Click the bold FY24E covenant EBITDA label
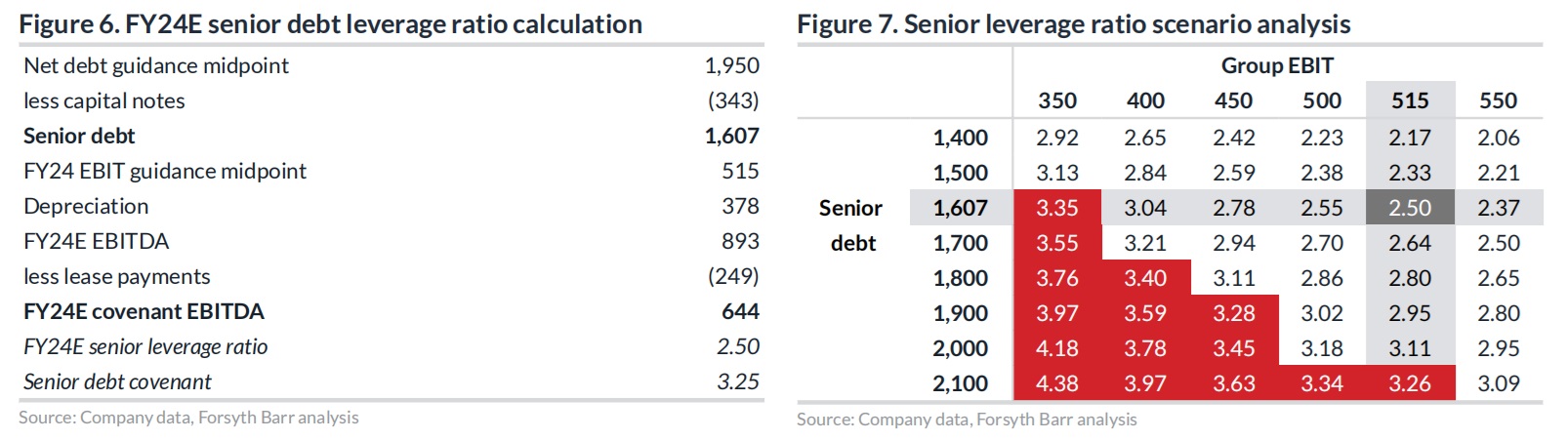Screen dimensions: 1568x440 point(144,311)
